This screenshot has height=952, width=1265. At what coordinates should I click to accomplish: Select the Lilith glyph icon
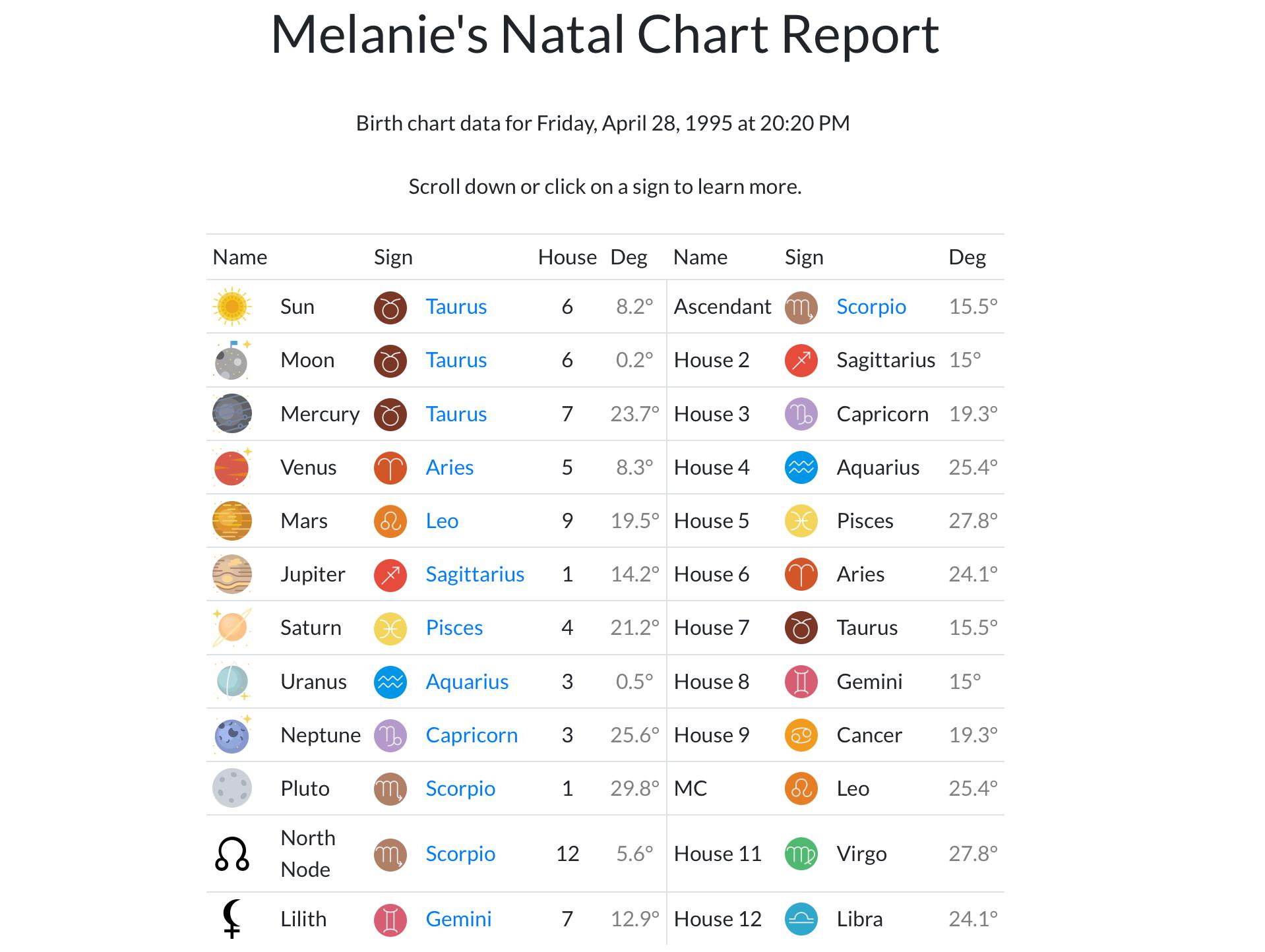pyautogui.click(x=232, y=918)
